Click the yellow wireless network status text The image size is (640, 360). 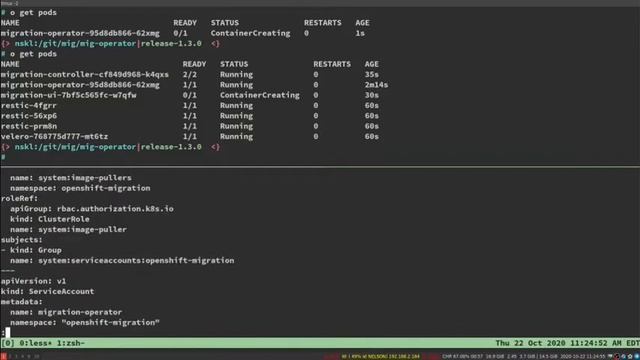380,356
